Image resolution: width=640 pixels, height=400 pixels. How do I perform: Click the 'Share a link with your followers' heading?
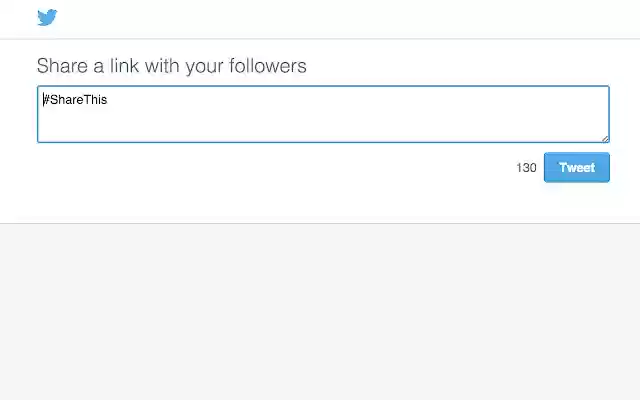click(171, 66)
